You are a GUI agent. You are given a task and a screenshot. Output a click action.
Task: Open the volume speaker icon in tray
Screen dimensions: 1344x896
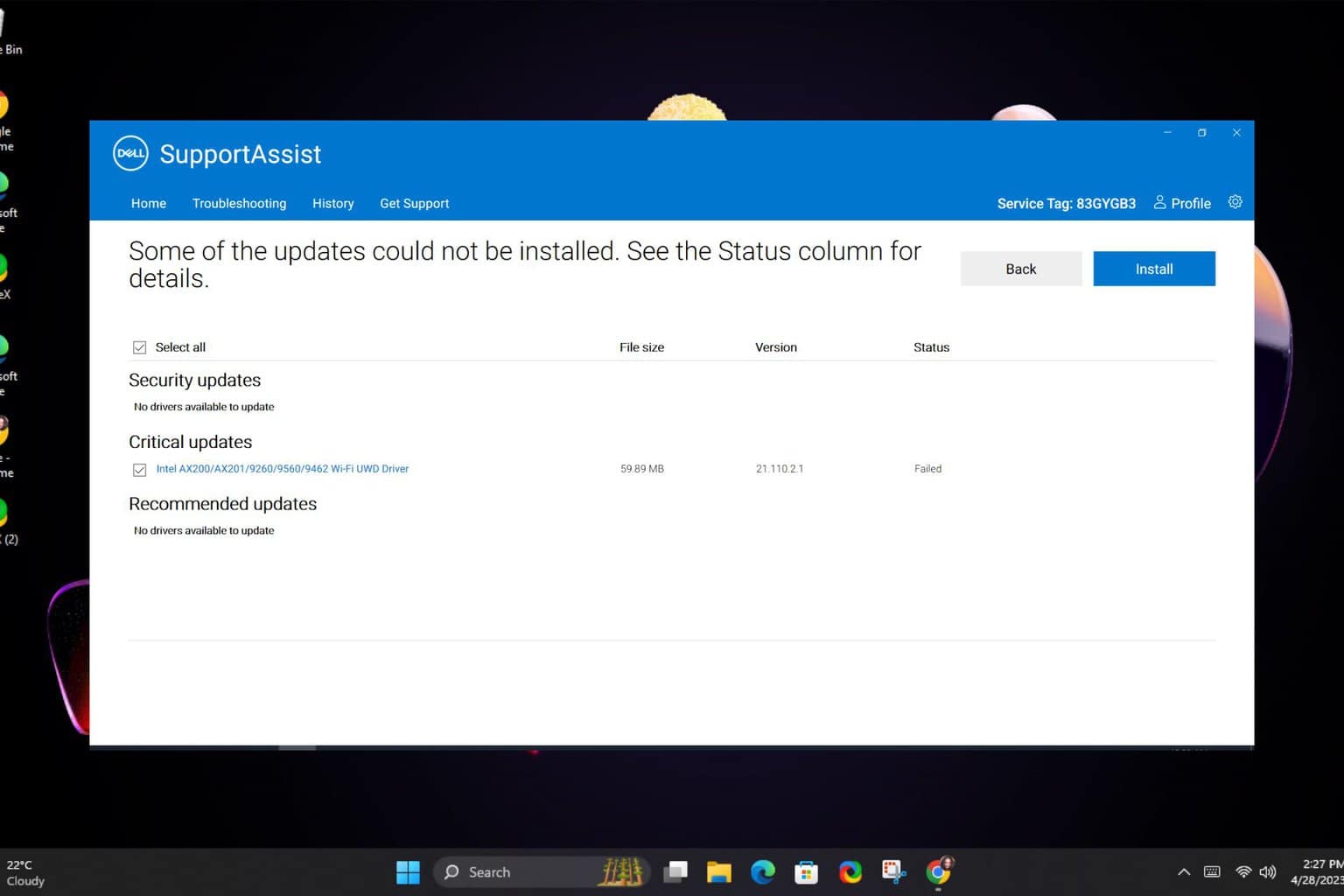[1268, 871]
